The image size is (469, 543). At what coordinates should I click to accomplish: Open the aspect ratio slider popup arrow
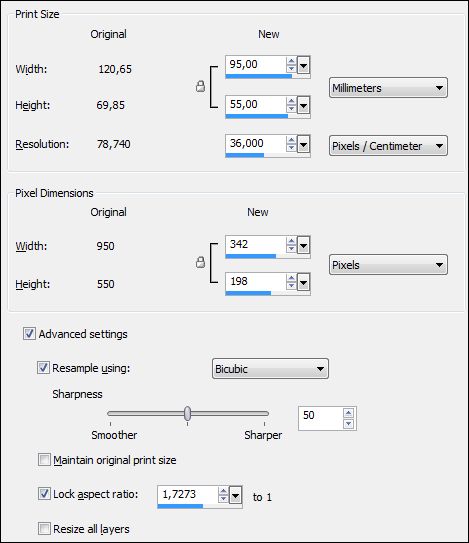click(235, 497)
